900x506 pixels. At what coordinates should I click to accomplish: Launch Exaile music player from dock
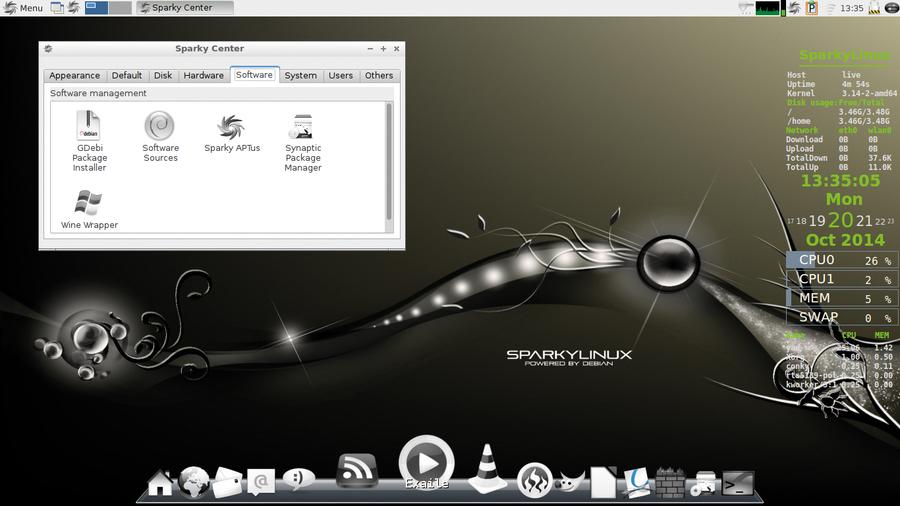(426, 462)
